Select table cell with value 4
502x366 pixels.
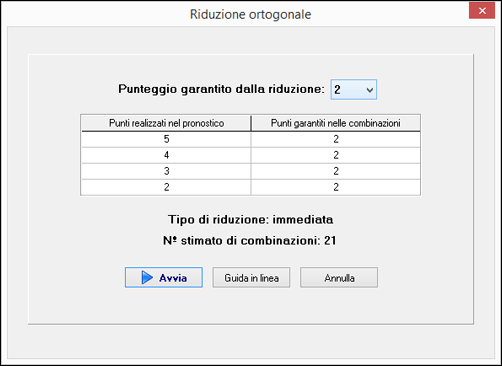166,155
